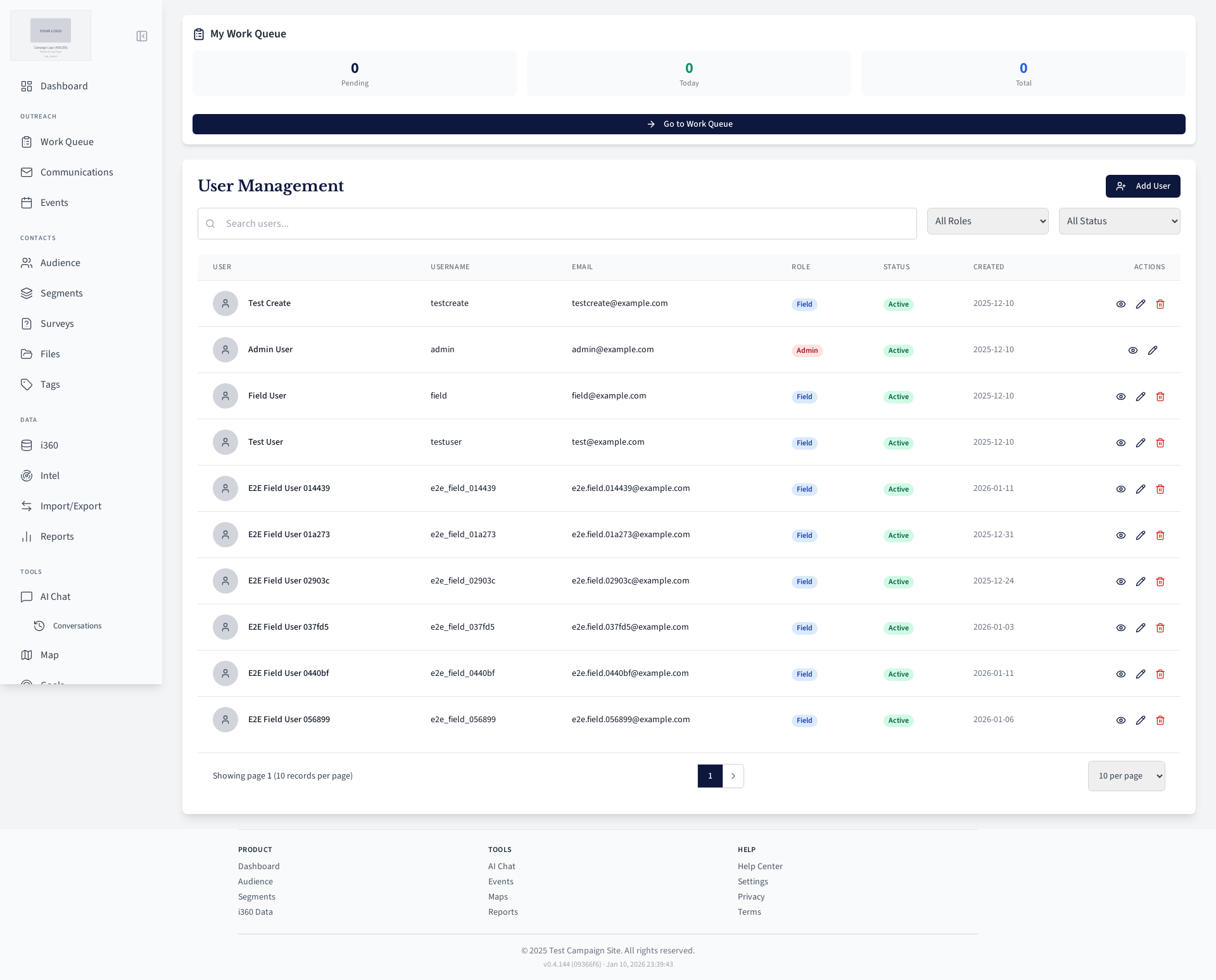Edit the Admin User row pencil icon

coord(1153,350)
